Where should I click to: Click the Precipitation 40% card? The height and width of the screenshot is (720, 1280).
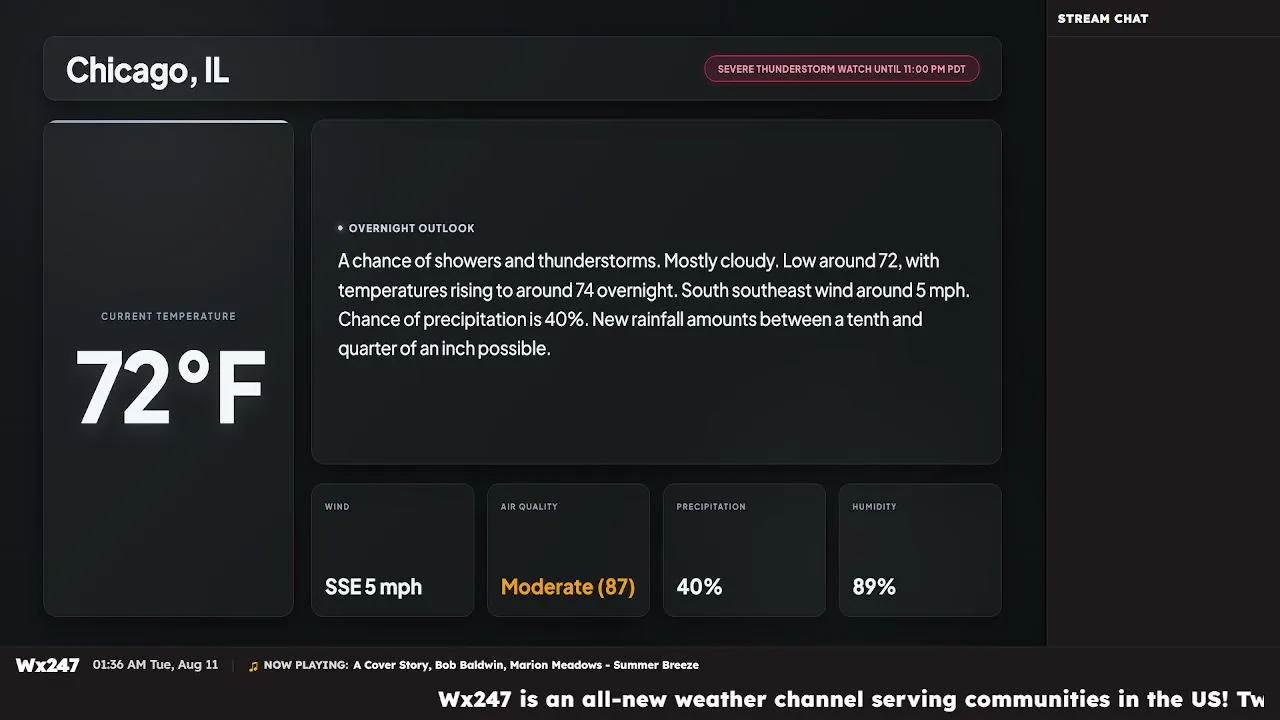[744, 550]
